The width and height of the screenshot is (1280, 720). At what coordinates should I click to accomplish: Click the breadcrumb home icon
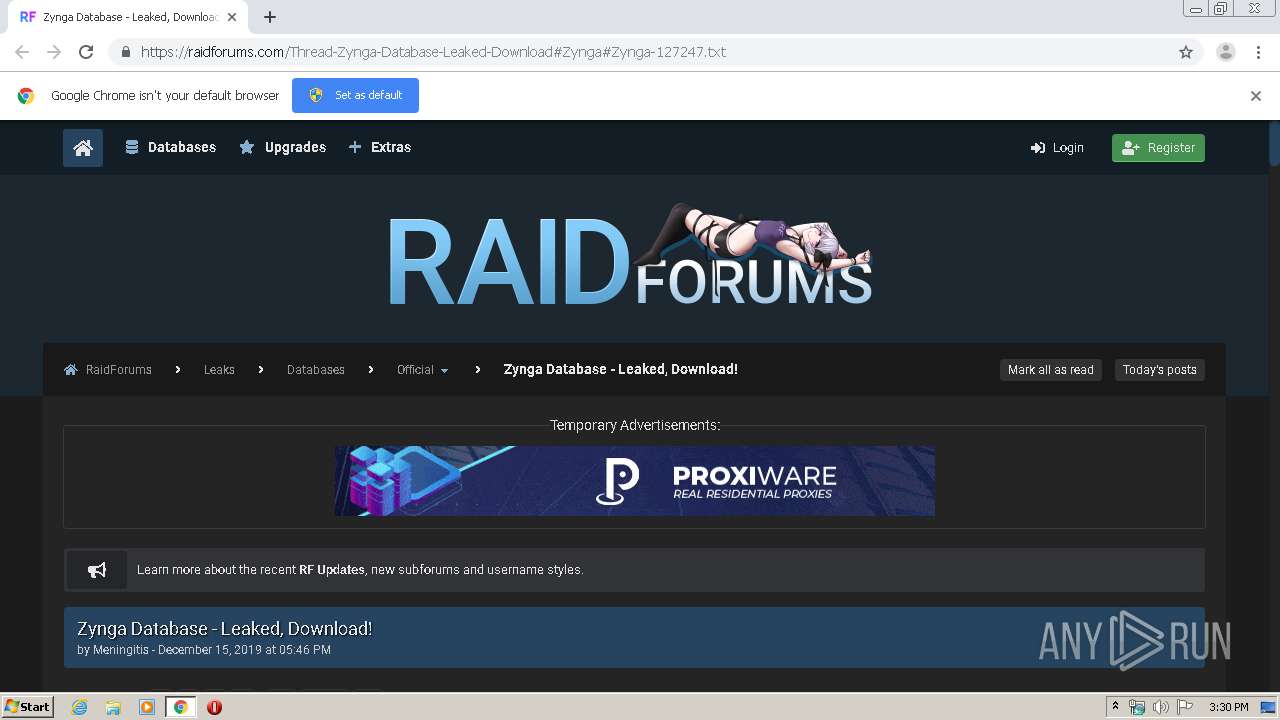tap(71, 370)
